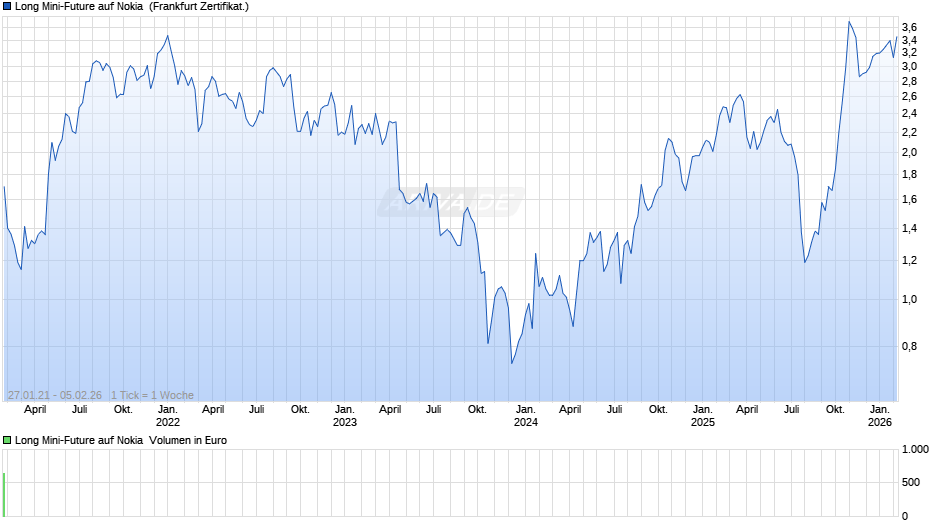940x526 pixels.
Task: Click the late 2025 peak on the price line
Action: click(x=849, y=22)
